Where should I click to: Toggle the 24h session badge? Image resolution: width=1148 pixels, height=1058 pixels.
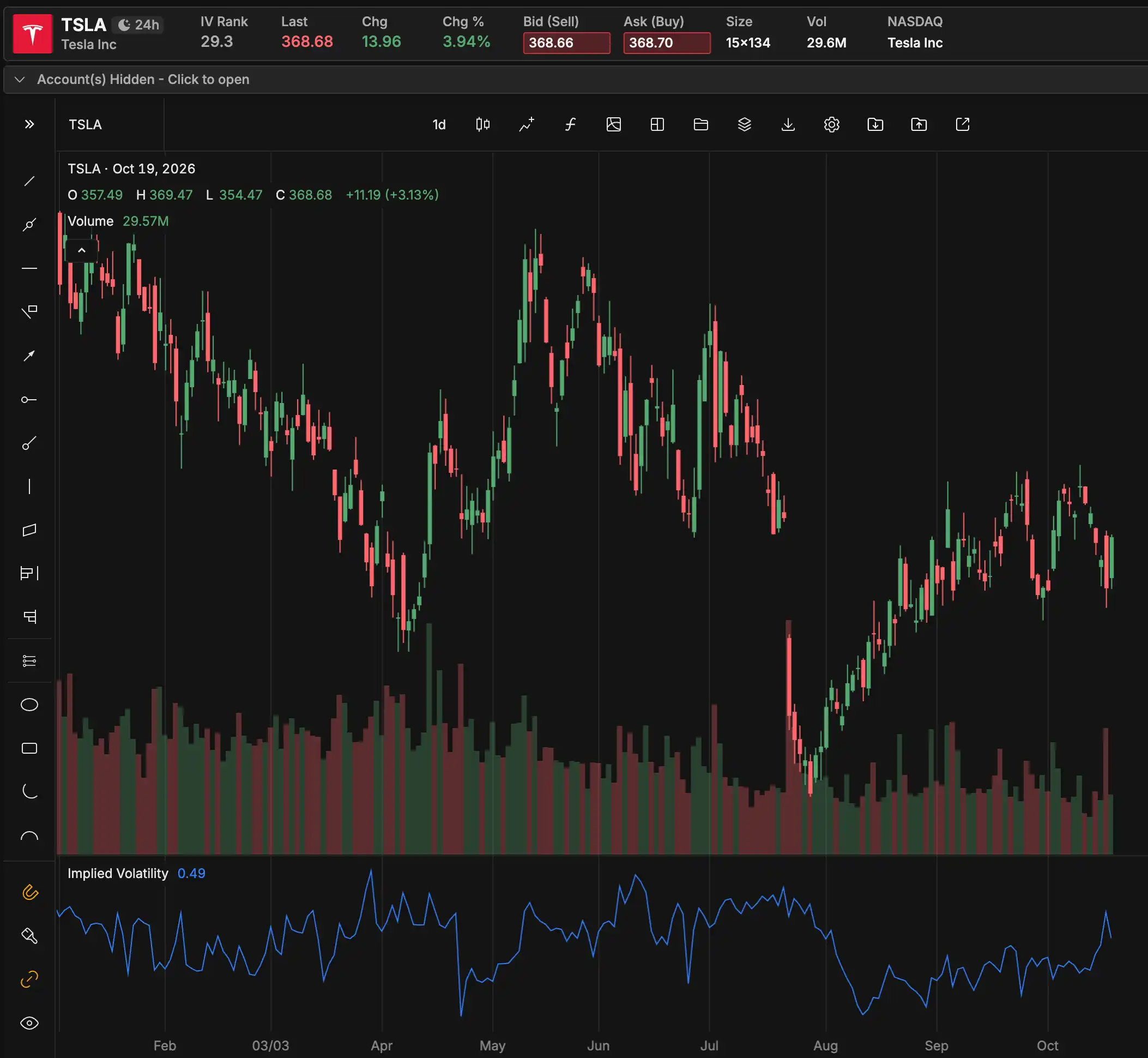[x=138, y=25]
